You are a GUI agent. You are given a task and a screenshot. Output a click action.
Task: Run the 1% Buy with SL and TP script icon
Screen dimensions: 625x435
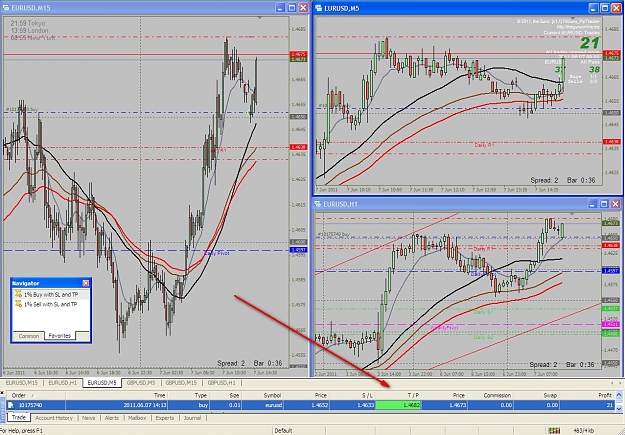(18, 295)
